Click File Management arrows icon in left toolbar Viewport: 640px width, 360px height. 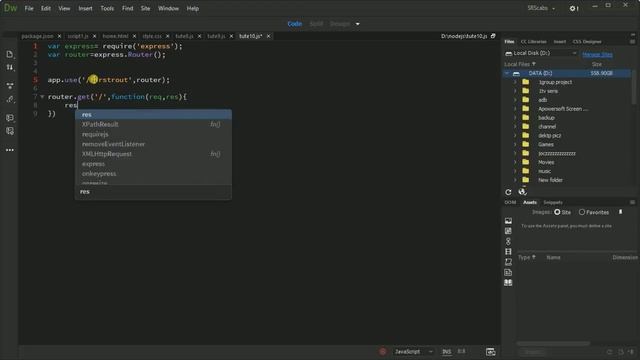[10, 67]
